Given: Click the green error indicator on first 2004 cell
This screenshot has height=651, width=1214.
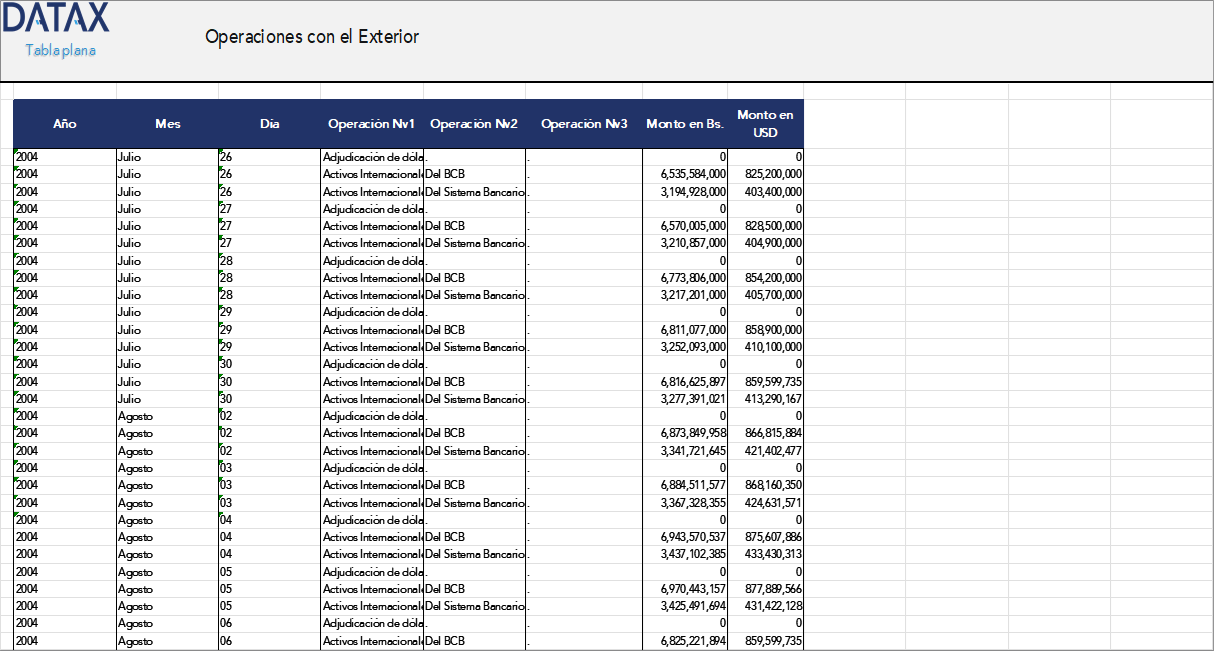Looking at the screenshot, I should [15, 151].
